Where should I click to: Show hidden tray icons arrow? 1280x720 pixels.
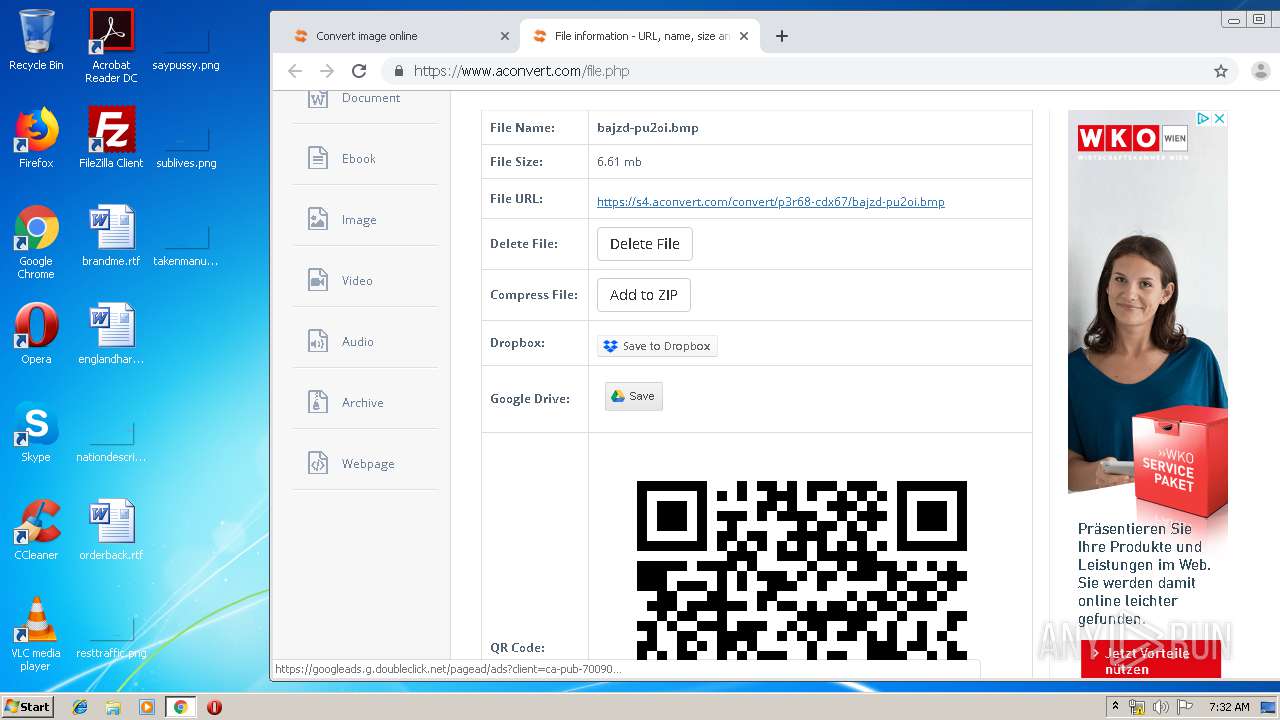(1116, 707)
